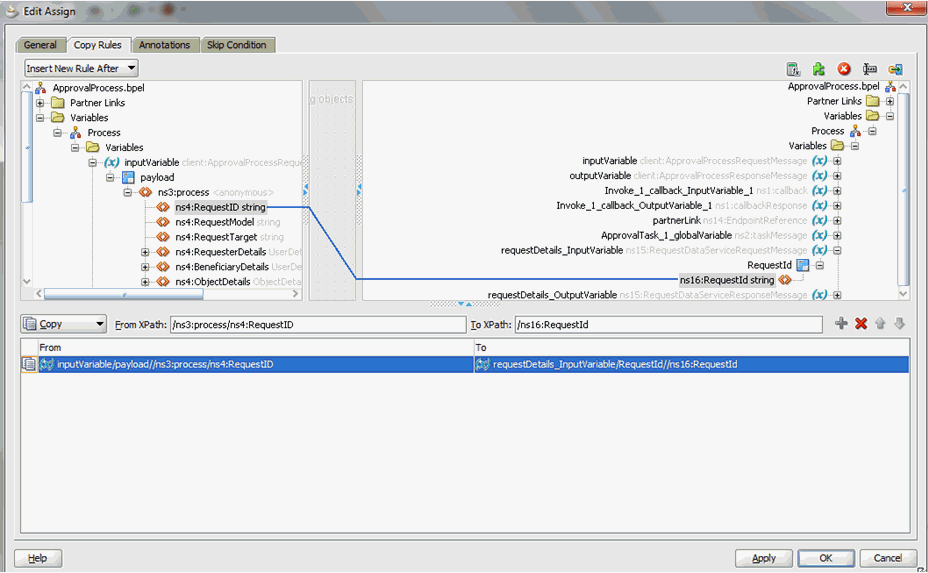This screenshot has width=928, height=573.
Task: Expand Partner Links in left tree
Action: point(40,103)
